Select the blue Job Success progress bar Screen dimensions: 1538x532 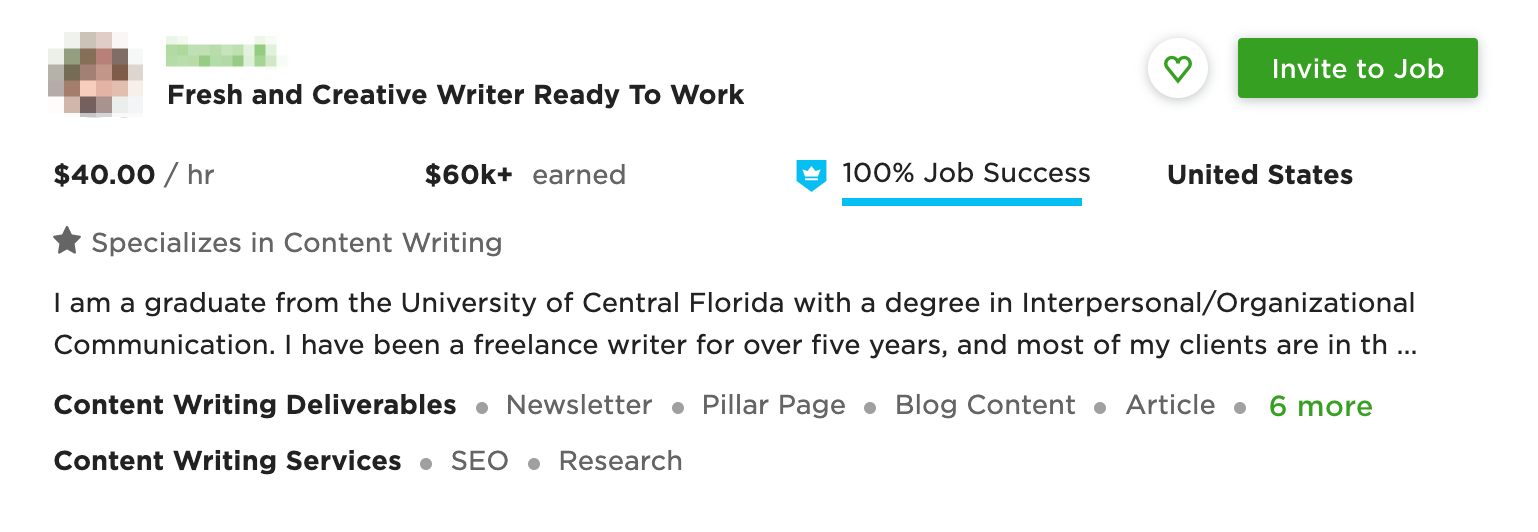click(962, 201)
